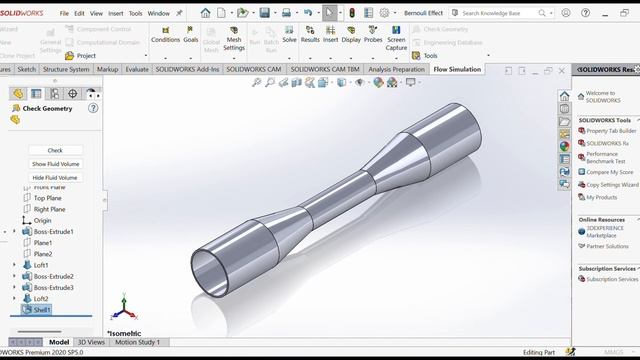This screenshot has height=360, width=640.
Task: Expand the Loft1 feature
Action: click(14, 265)
